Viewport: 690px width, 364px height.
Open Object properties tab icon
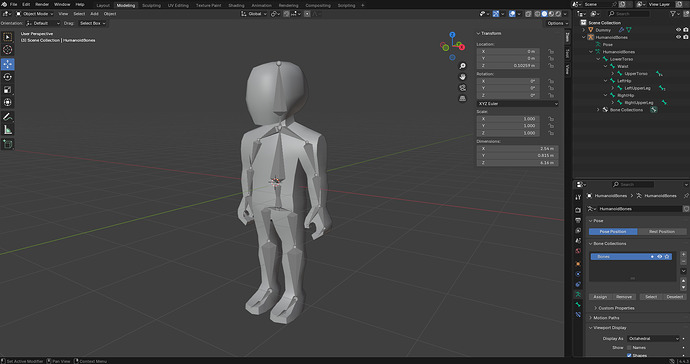pyautogui.click(x=578, y=264)
